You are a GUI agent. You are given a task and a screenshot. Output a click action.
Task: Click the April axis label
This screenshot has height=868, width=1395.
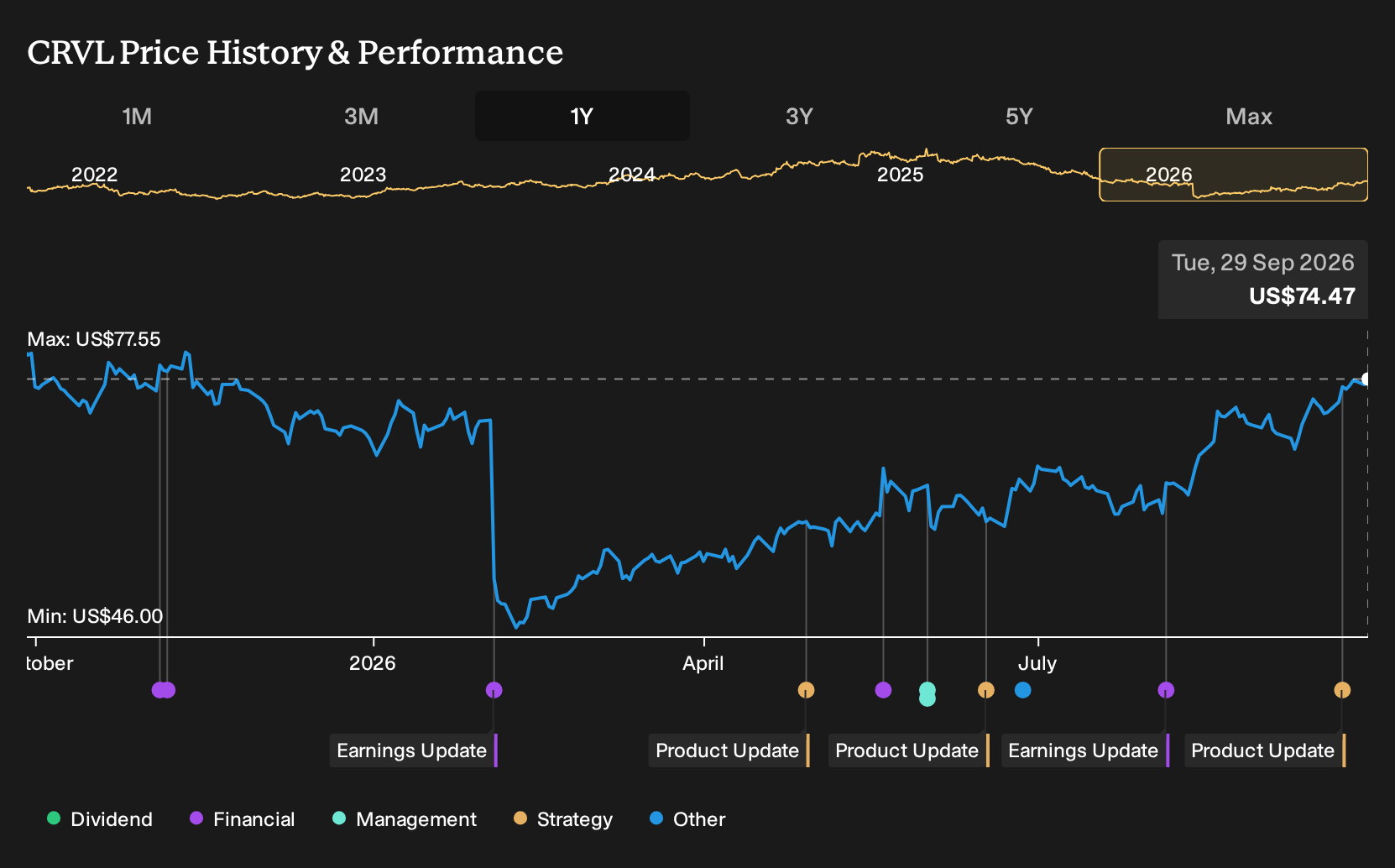tap(703, 663)
